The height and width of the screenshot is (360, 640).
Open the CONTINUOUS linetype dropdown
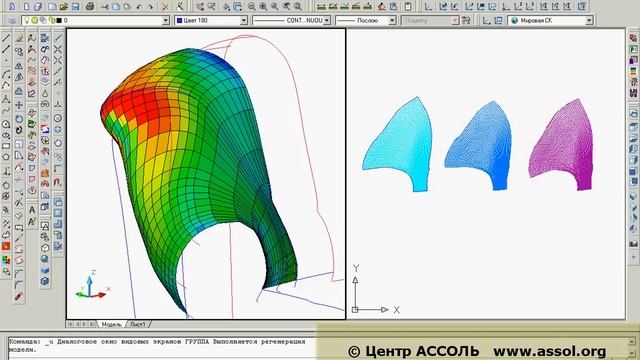(327, 20)
